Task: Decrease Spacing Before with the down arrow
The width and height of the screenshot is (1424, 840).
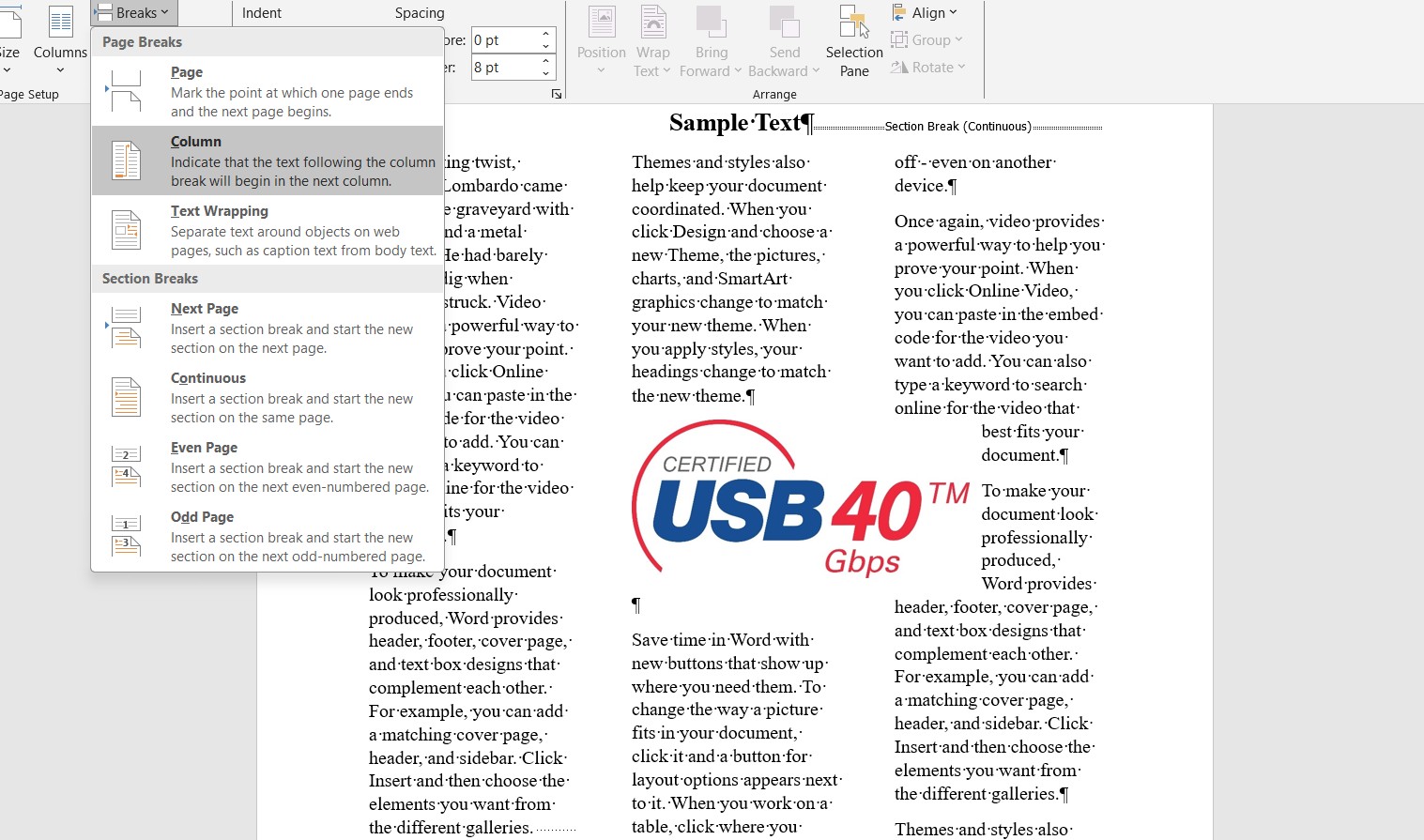Action: pos(546,46)
